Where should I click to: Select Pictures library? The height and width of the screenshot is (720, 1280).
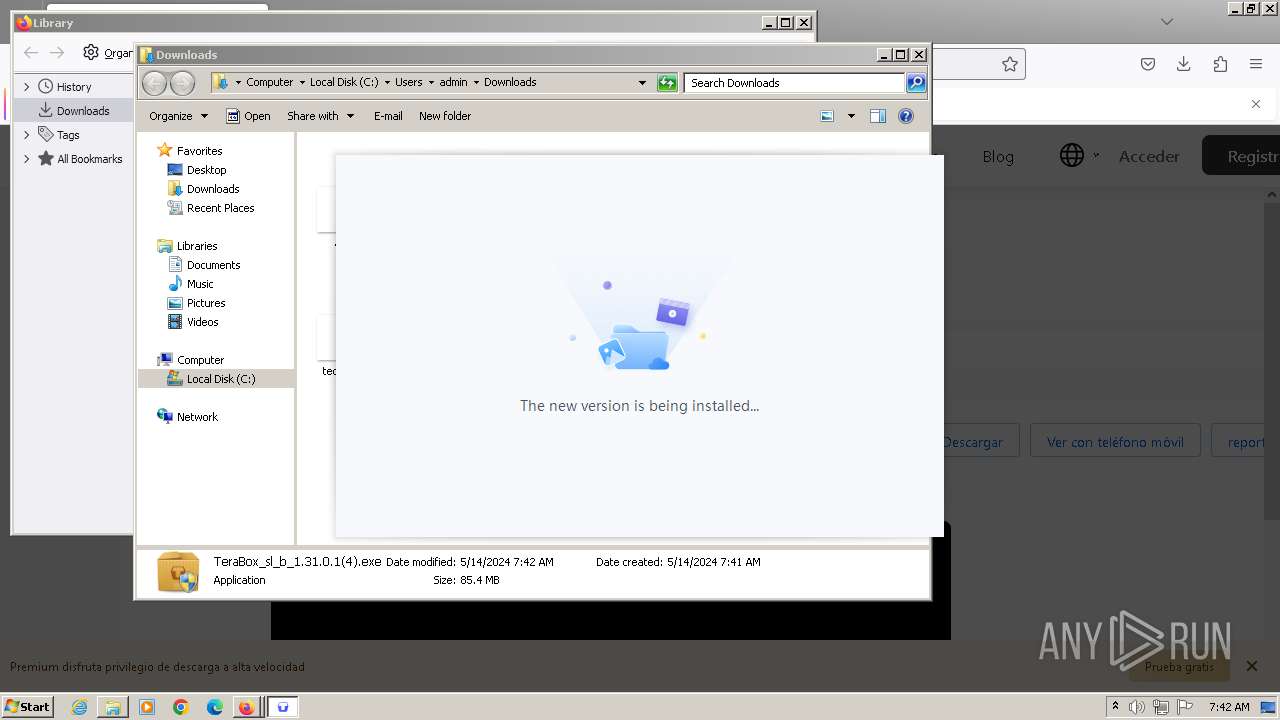pyautogui.click(x=206, y=303)
